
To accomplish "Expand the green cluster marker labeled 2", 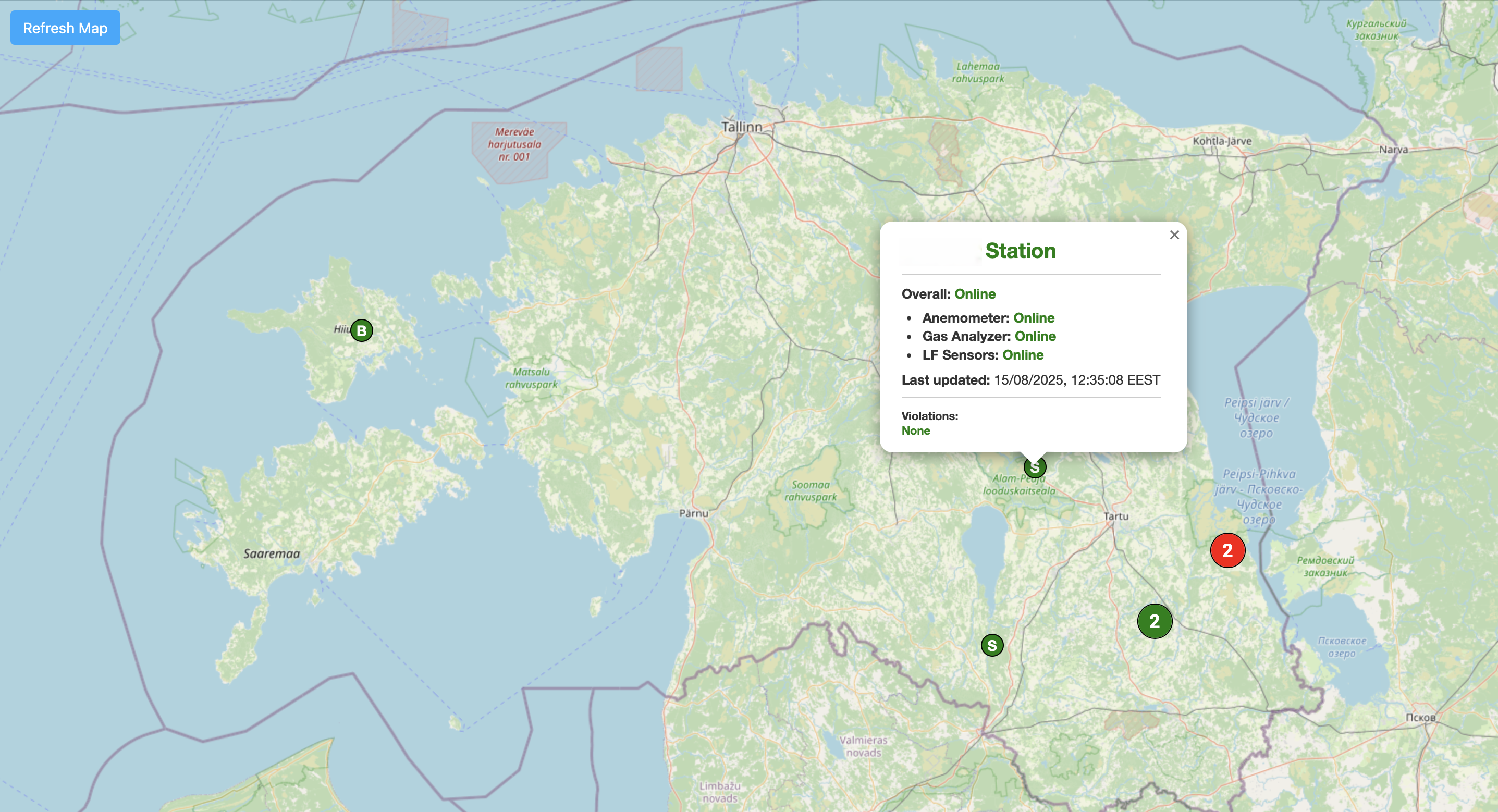I will [x=1155, y=621].
